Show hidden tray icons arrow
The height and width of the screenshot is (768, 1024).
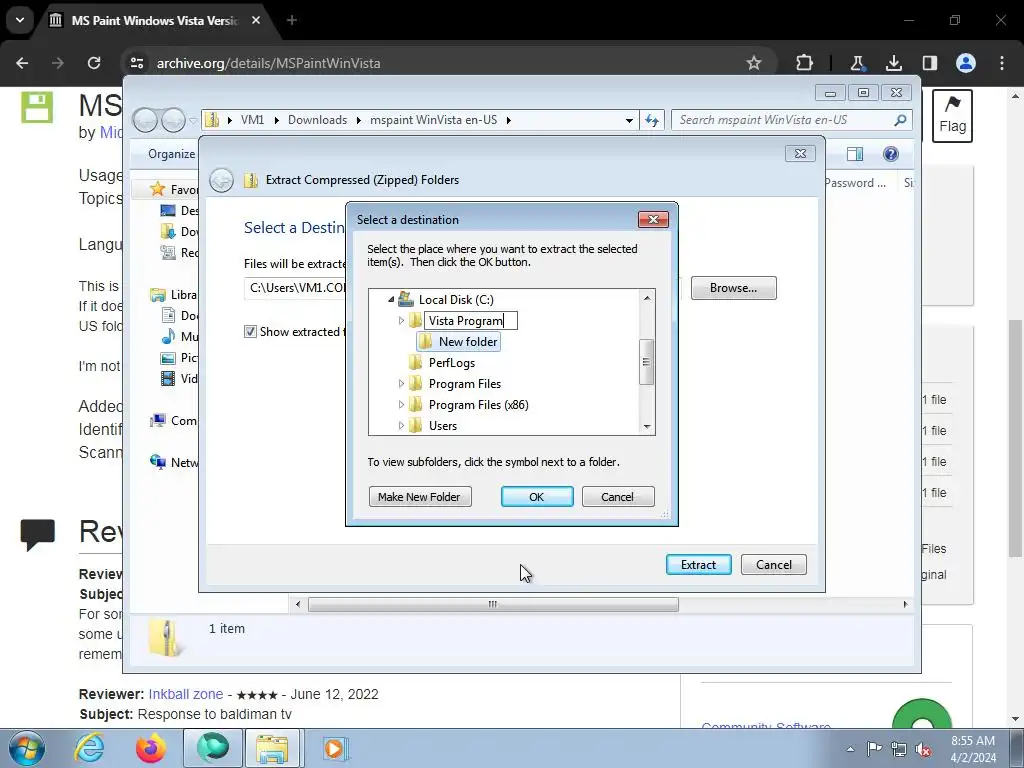click(850, 749)
